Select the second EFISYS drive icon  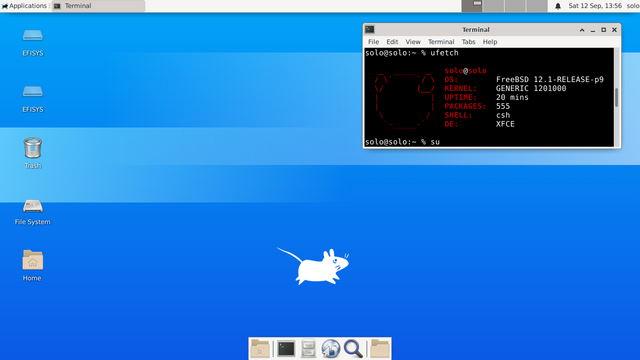[33, 92]
